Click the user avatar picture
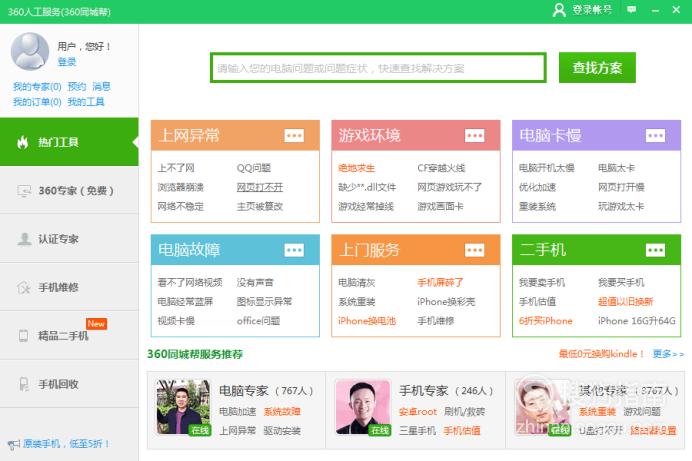This screenshot has width=692, height=461. pyautogui.click(x=30, y=51)
